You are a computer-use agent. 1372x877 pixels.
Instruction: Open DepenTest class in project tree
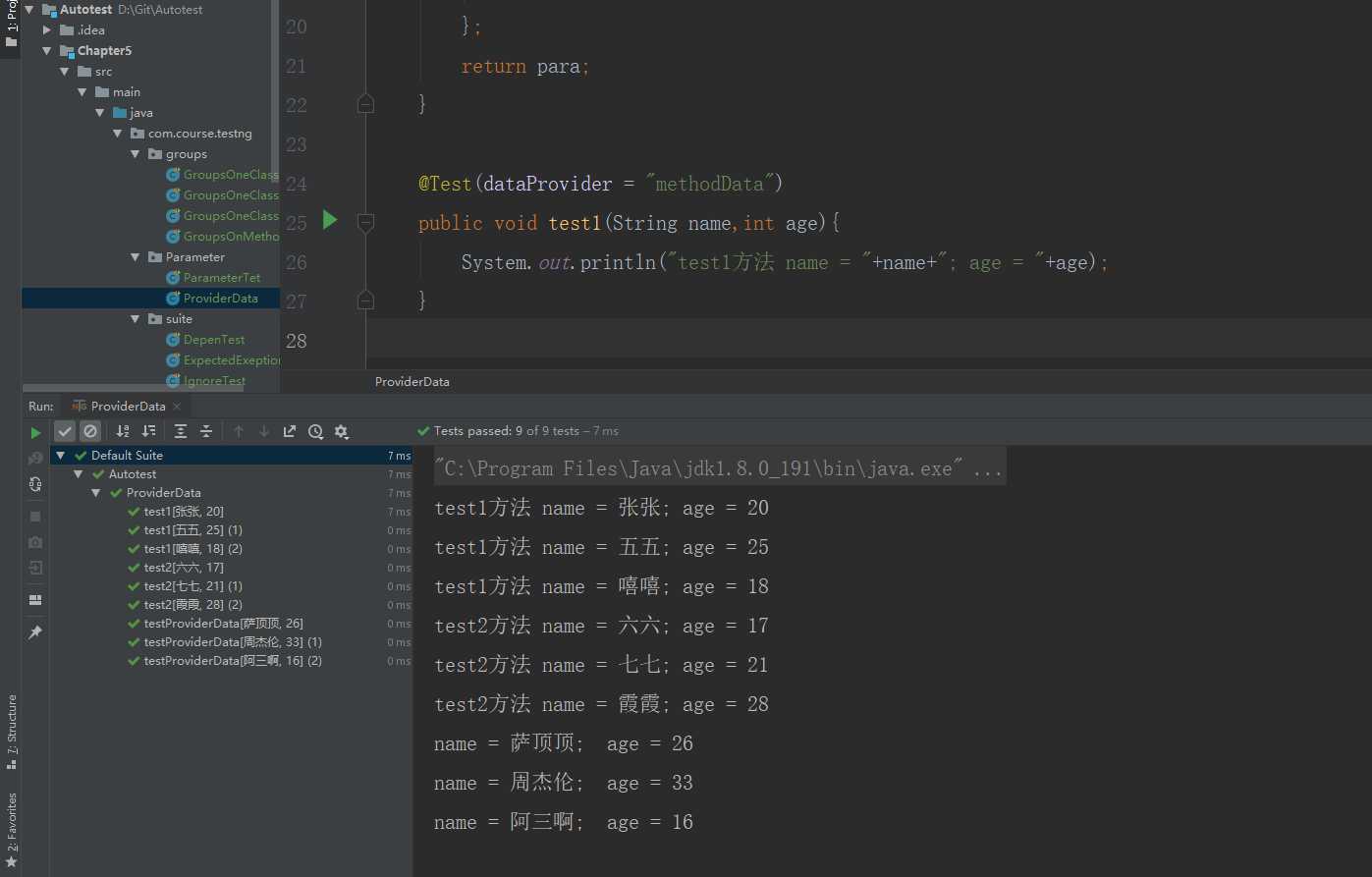click(214, 340)
